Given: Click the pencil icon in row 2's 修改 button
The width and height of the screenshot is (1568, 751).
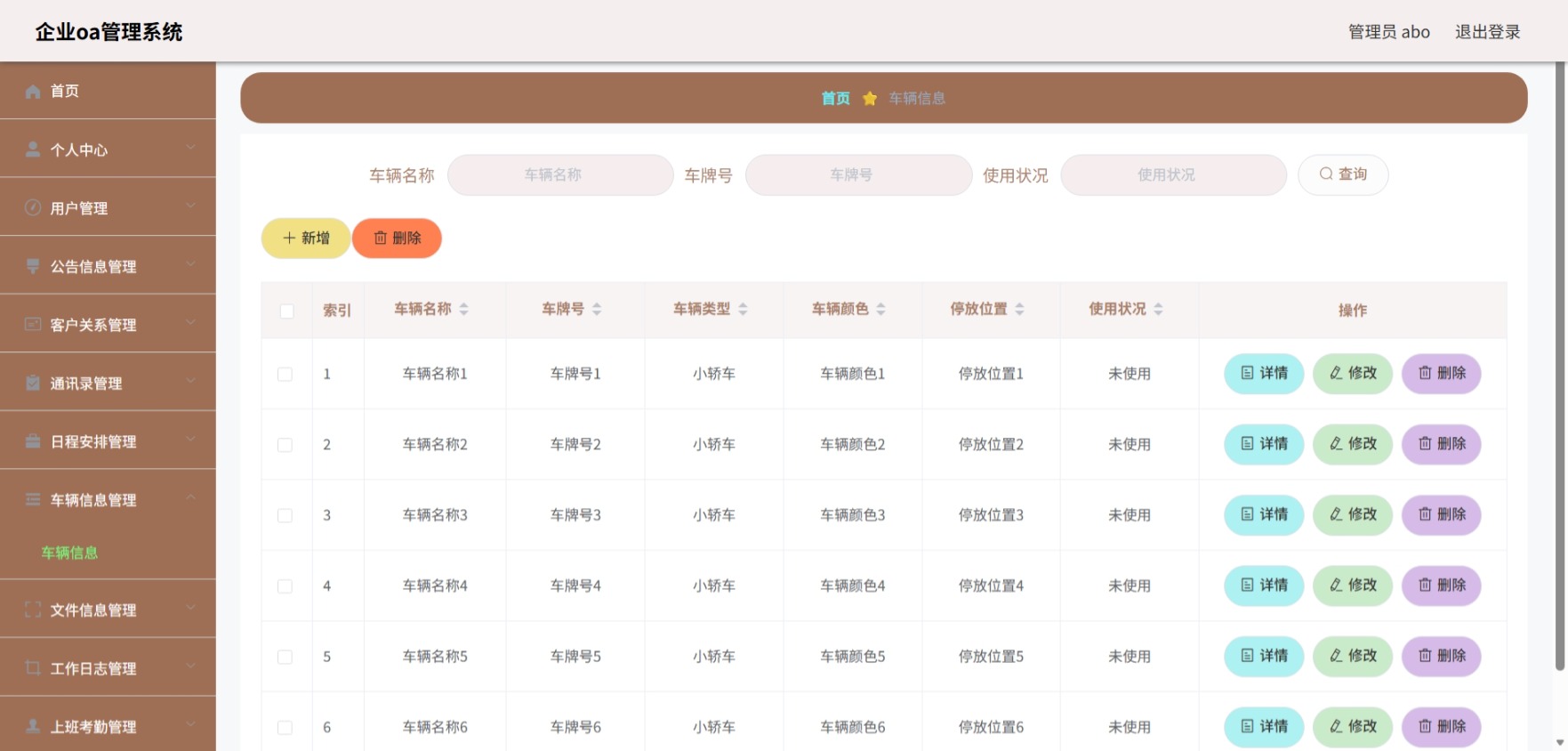Looking at the screenshot, I should (1336, 443).
